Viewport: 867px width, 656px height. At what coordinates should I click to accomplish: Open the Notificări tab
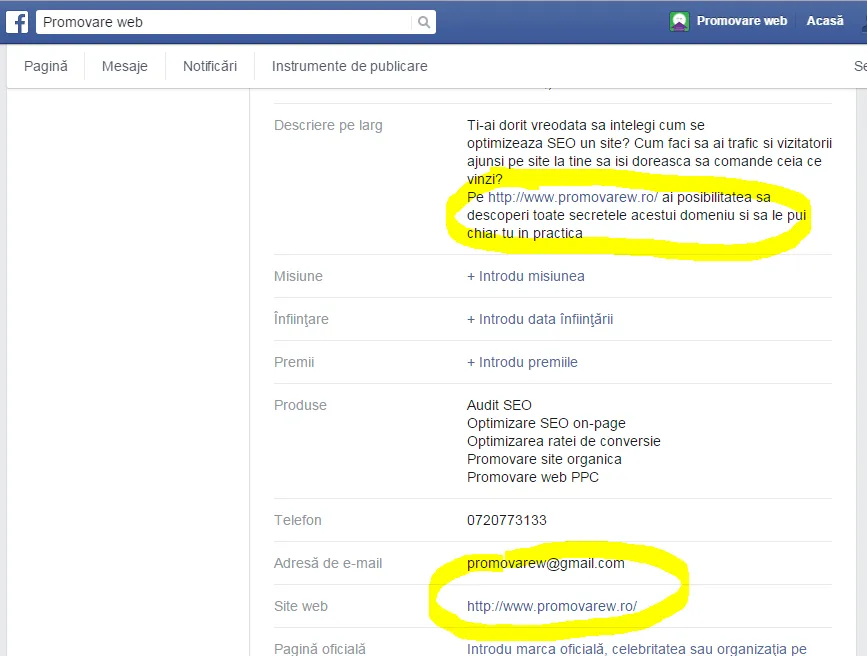point(210,66)
